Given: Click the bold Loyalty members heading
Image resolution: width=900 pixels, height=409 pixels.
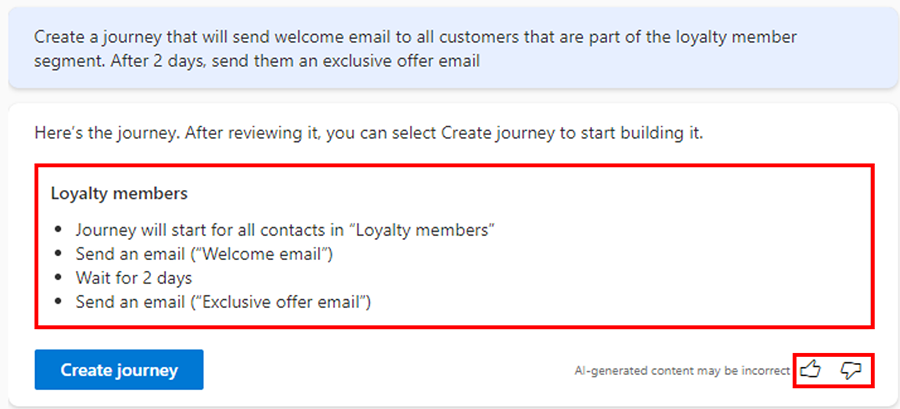Looking at the screenshot, I should [x=119, y=192].
